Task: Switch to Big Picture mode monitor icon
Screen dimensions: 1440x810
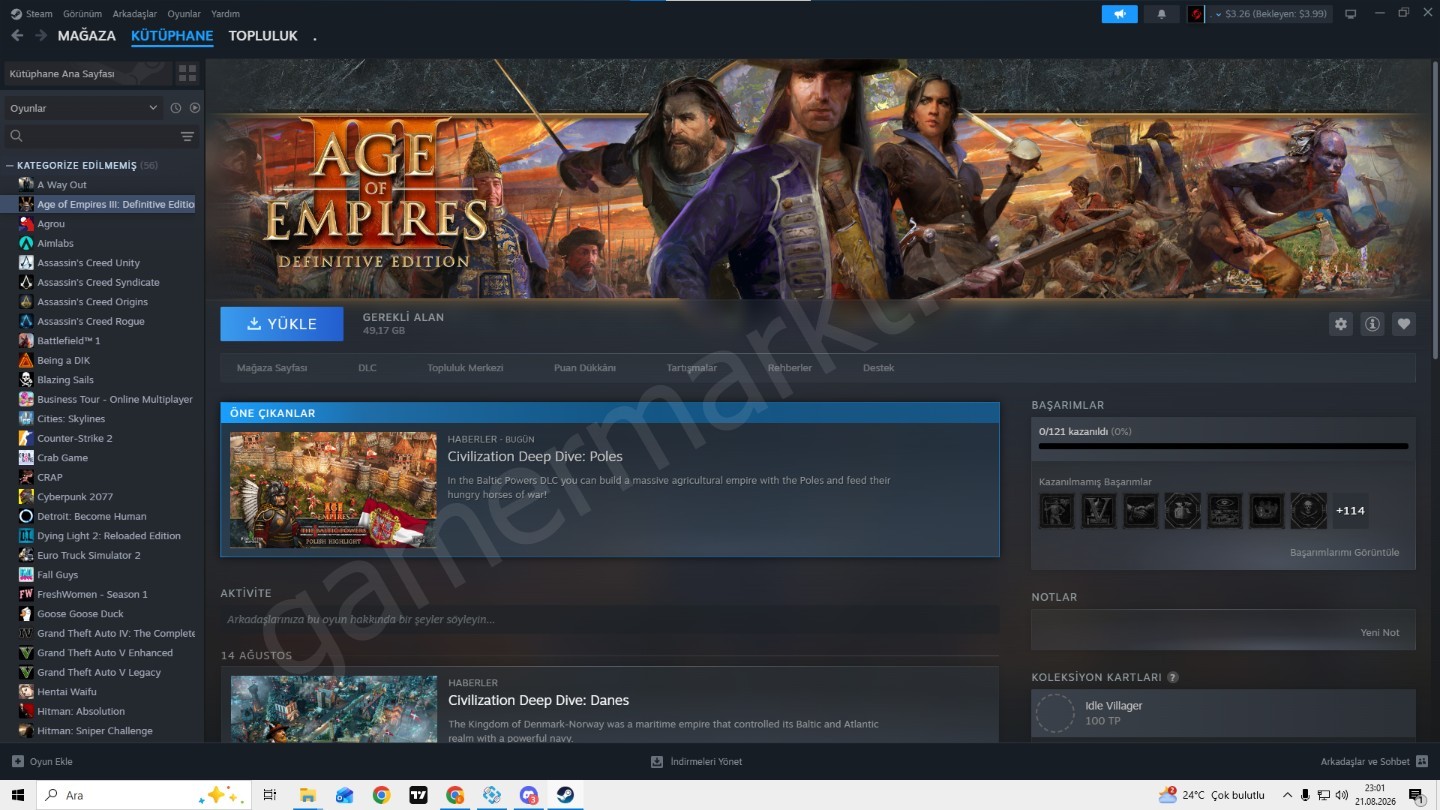Action: pos(1351,14)
